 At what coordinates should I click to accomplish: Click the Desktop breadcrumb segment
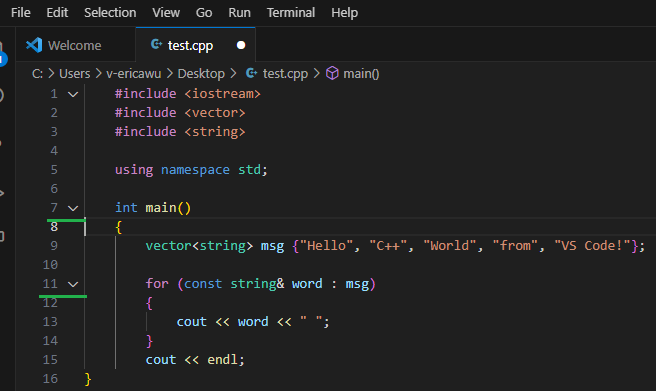click(x=201, y=74)
